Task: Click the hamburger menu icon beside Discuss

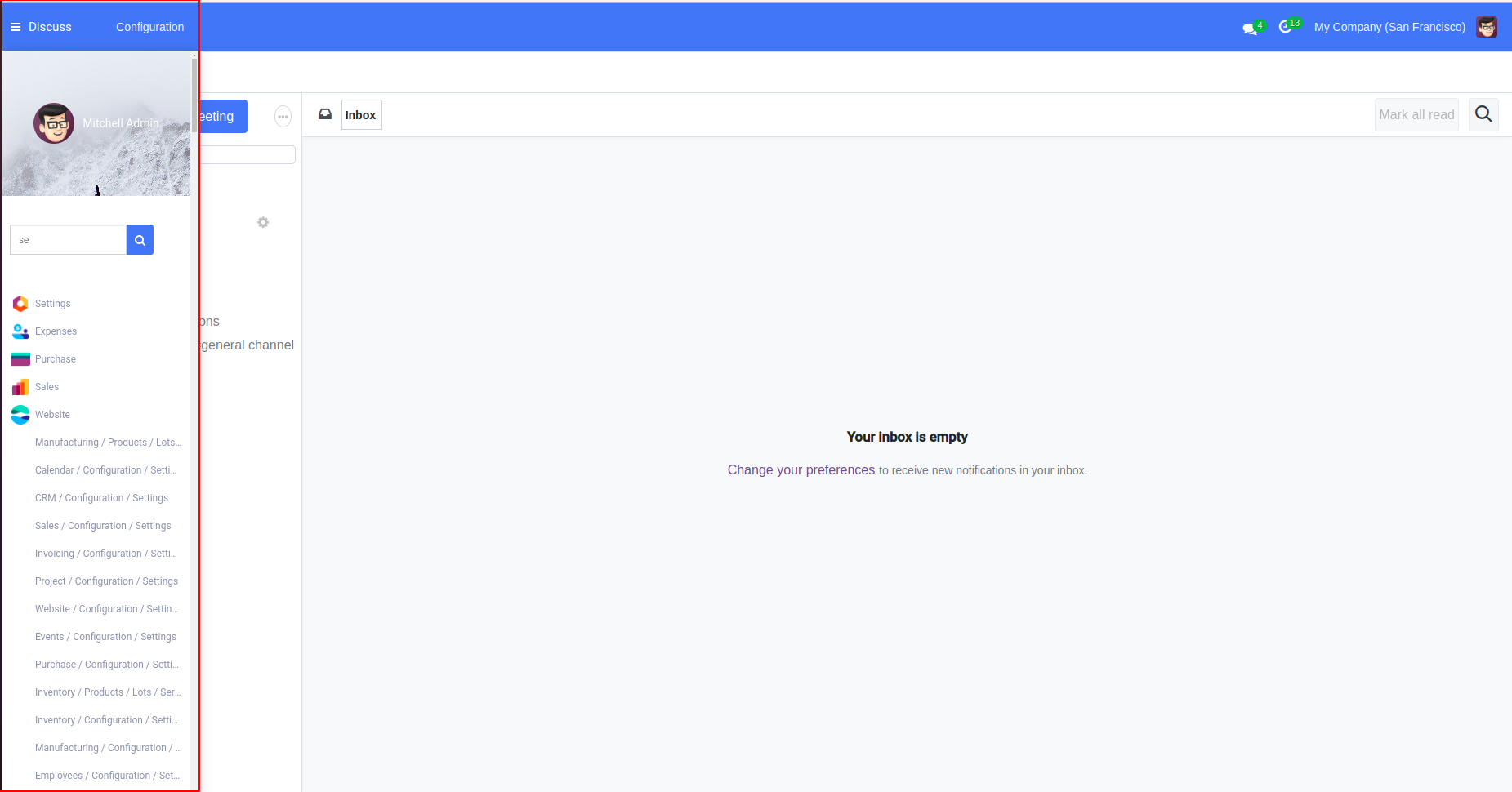Action: click(x=15, y=27)
